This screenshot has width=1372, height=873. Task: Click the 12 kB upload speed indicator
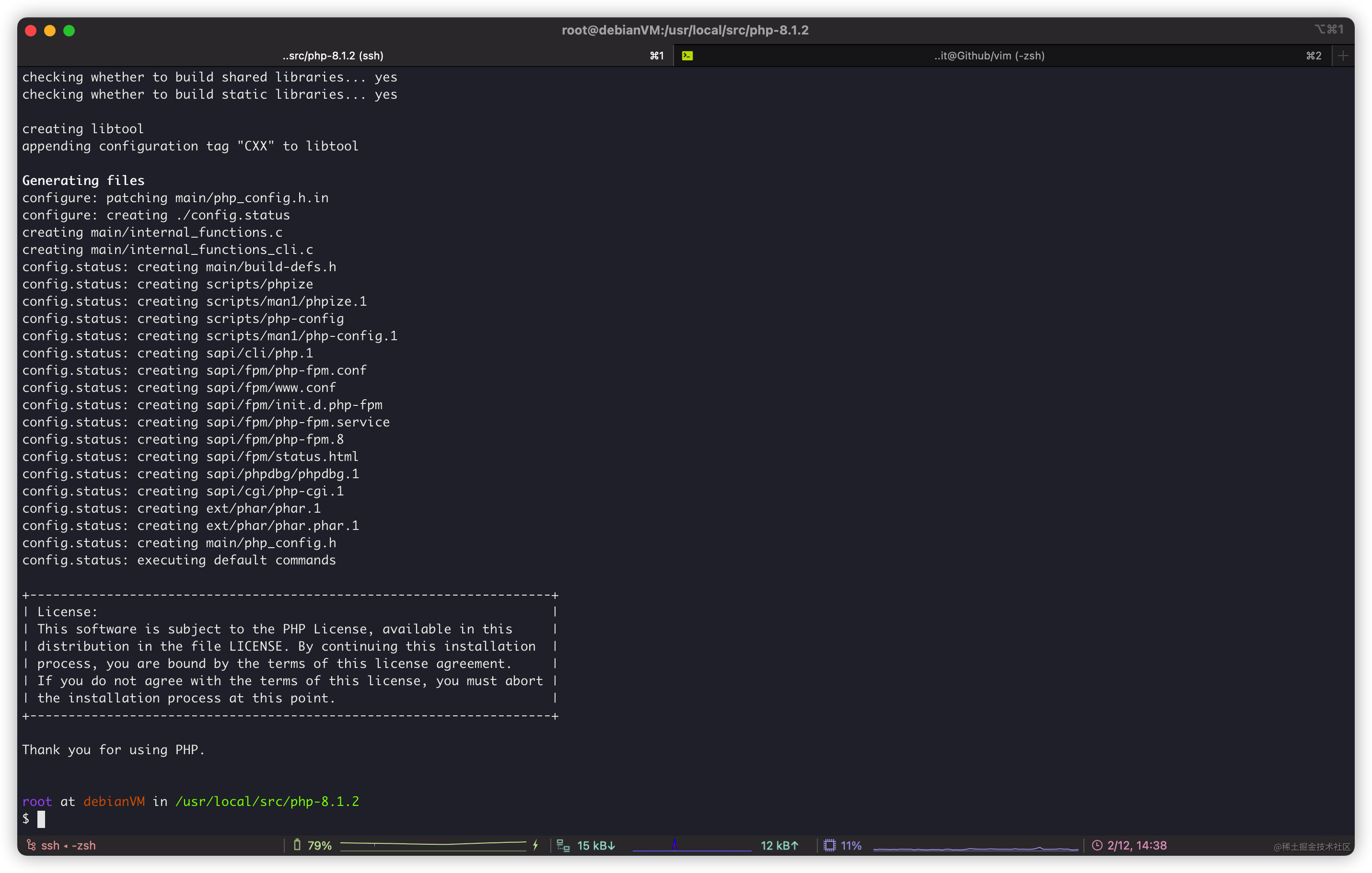779,845
